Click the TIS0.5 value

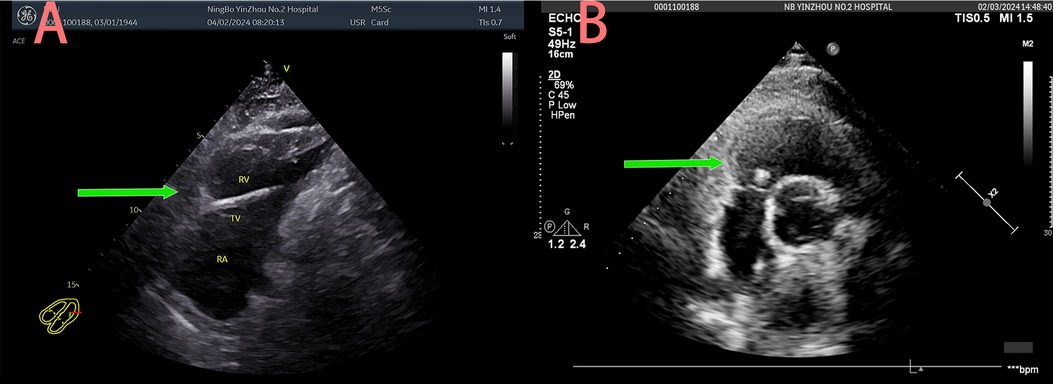coord(972,19)
